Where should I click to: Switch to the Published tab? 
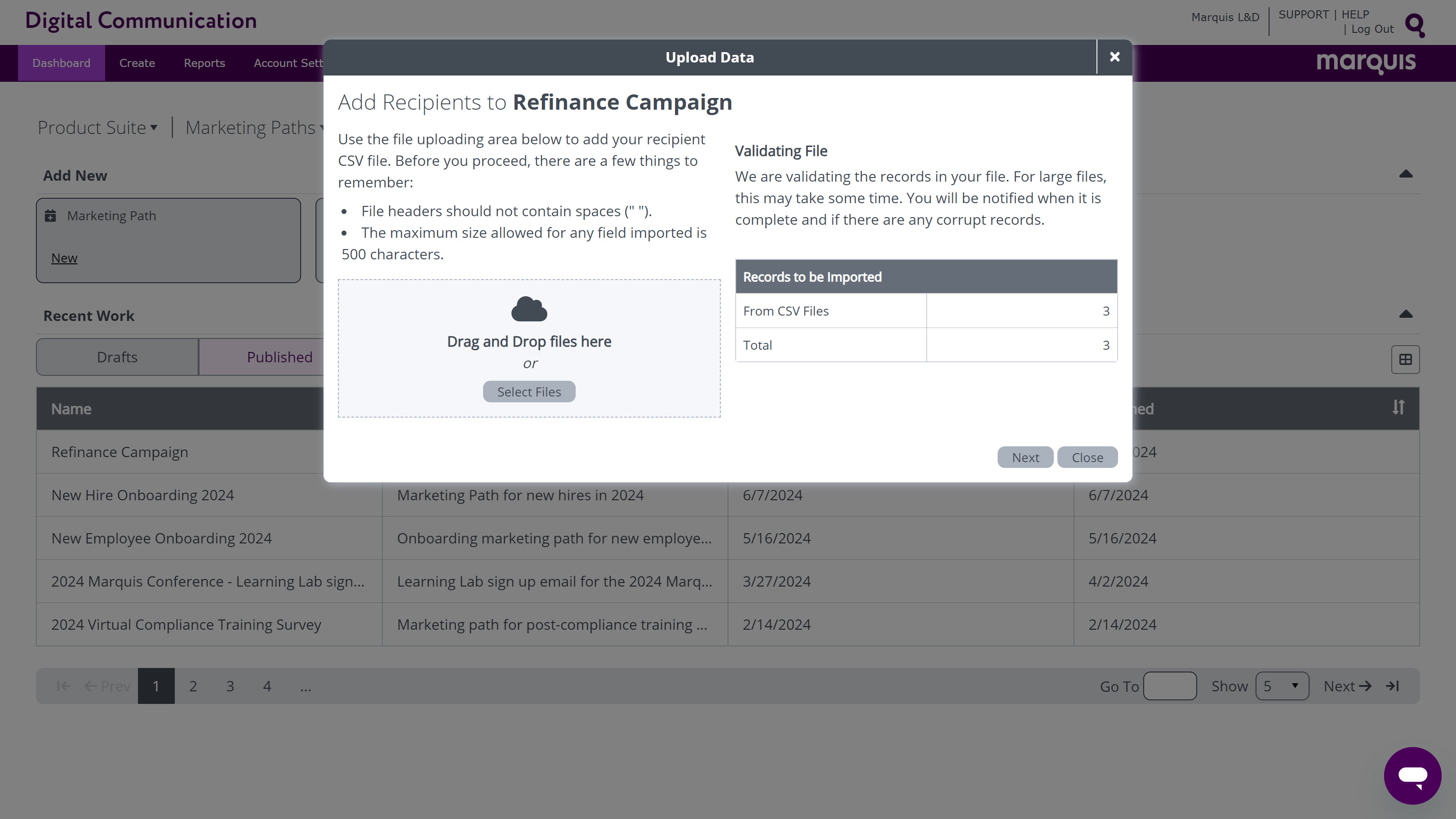click(x=261, y=357)
